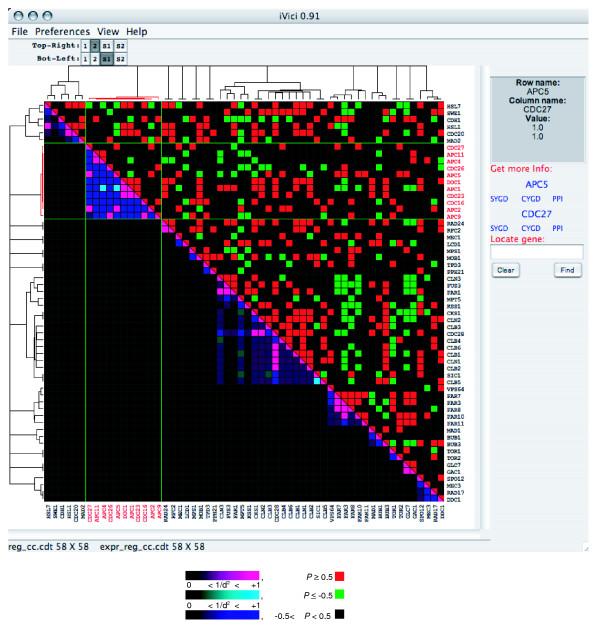Select dataset 1 for Top-Right triangle

pos(85,46)
